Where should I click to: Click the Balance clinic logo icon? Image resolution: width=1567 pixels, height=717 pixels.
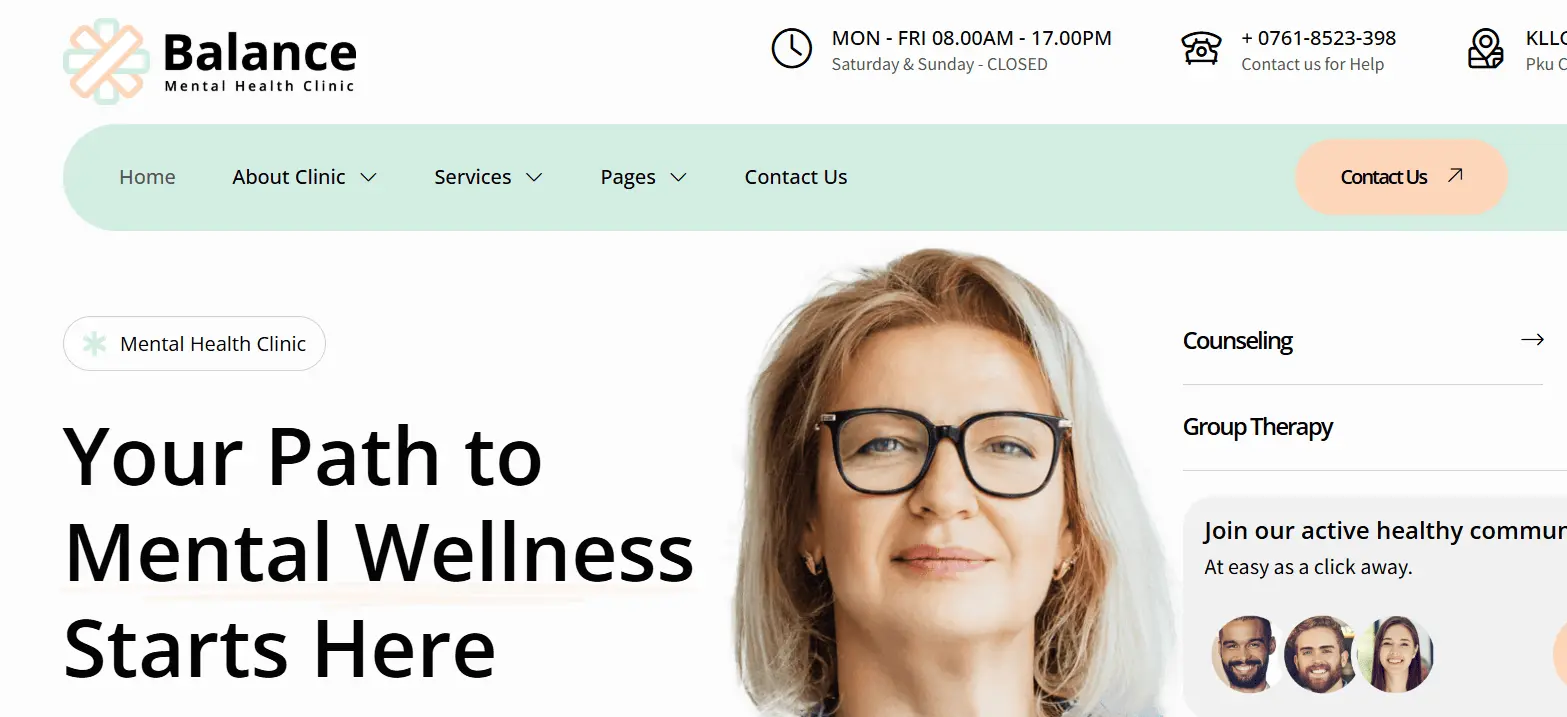(107, 61)
